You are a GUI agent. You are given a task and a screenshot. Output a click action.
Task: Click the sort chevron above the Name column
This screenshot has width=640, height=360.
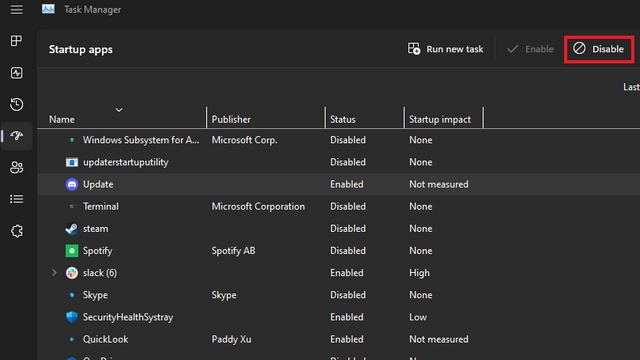pyautogui.click(x=119, y=110)
